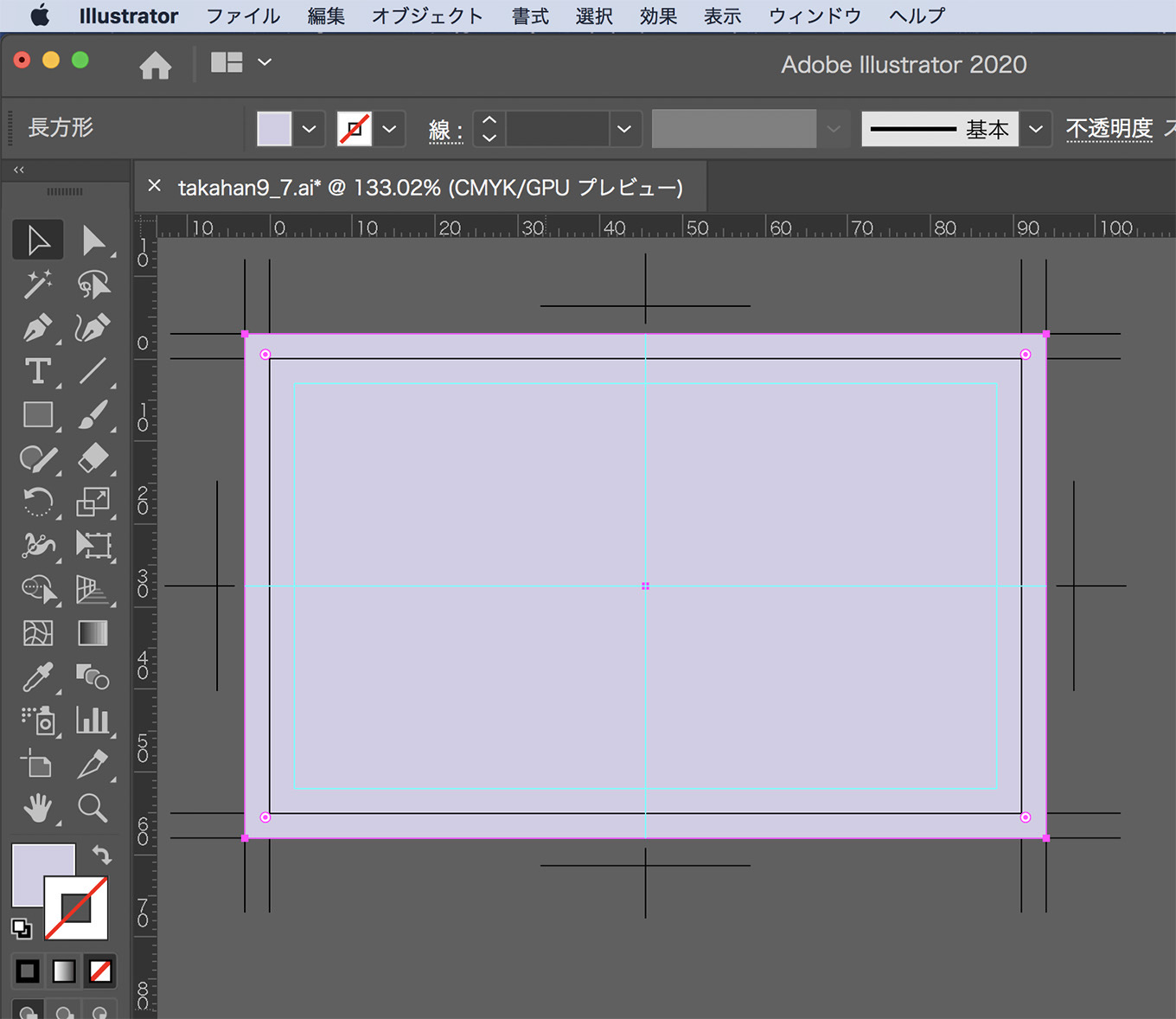The width and height of the screenshot is (1176, 1019).
Task: Open the Illustrator application menu
Action: point(129,16)
